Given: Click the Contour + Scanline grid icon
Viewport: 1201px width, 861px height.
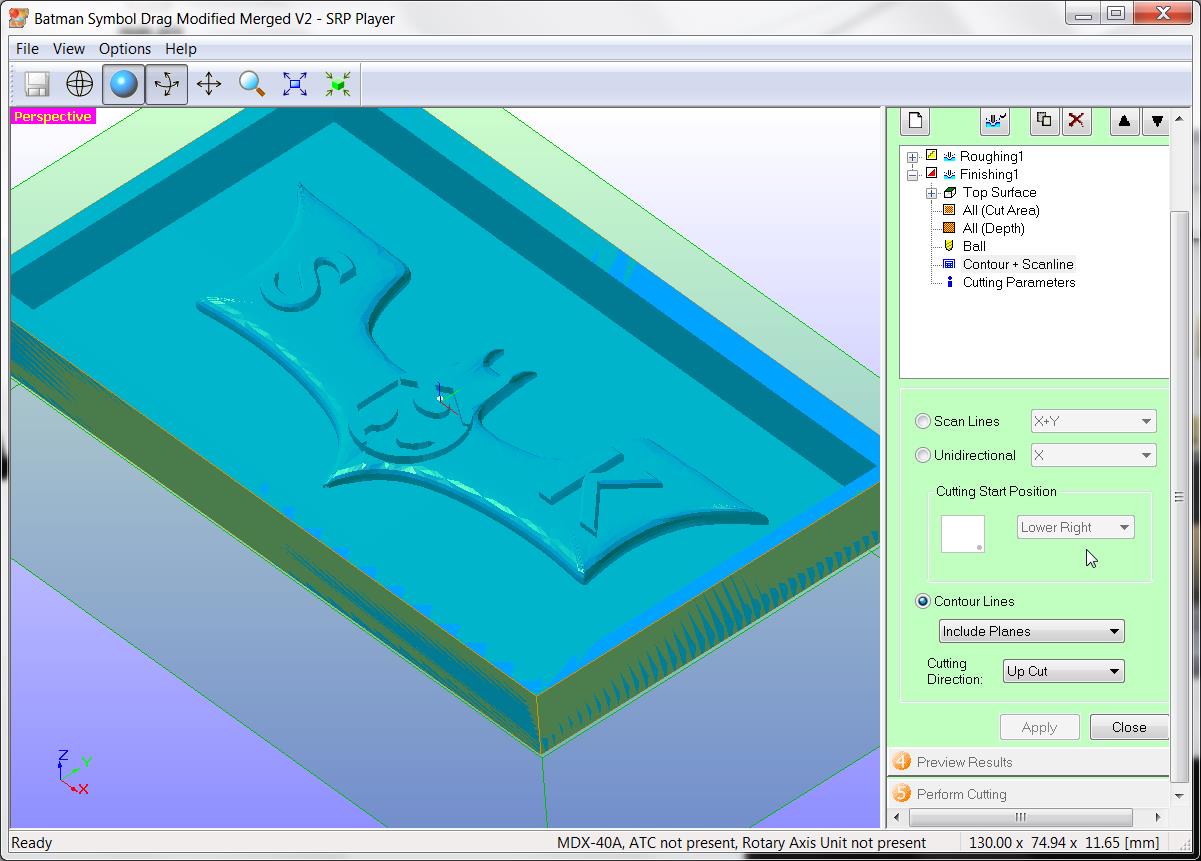Looking at the screenshot, I should pyautogui.click(x=949, y=264).
